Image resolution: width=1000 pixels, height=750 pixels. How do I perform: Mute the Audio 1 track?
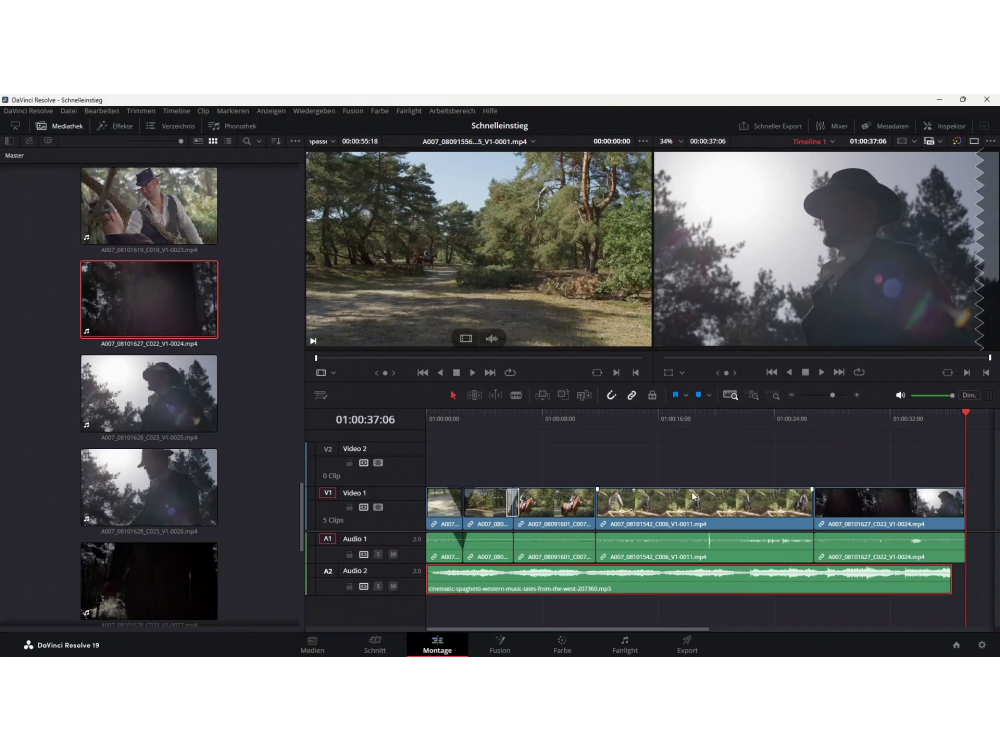[x=393, y=554]
